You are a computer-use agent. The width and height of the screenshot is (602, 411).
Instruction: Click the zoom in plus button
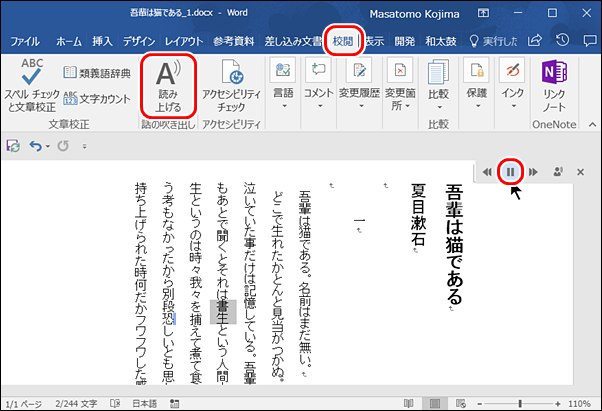pyautogui.click(x=557, y=404)
